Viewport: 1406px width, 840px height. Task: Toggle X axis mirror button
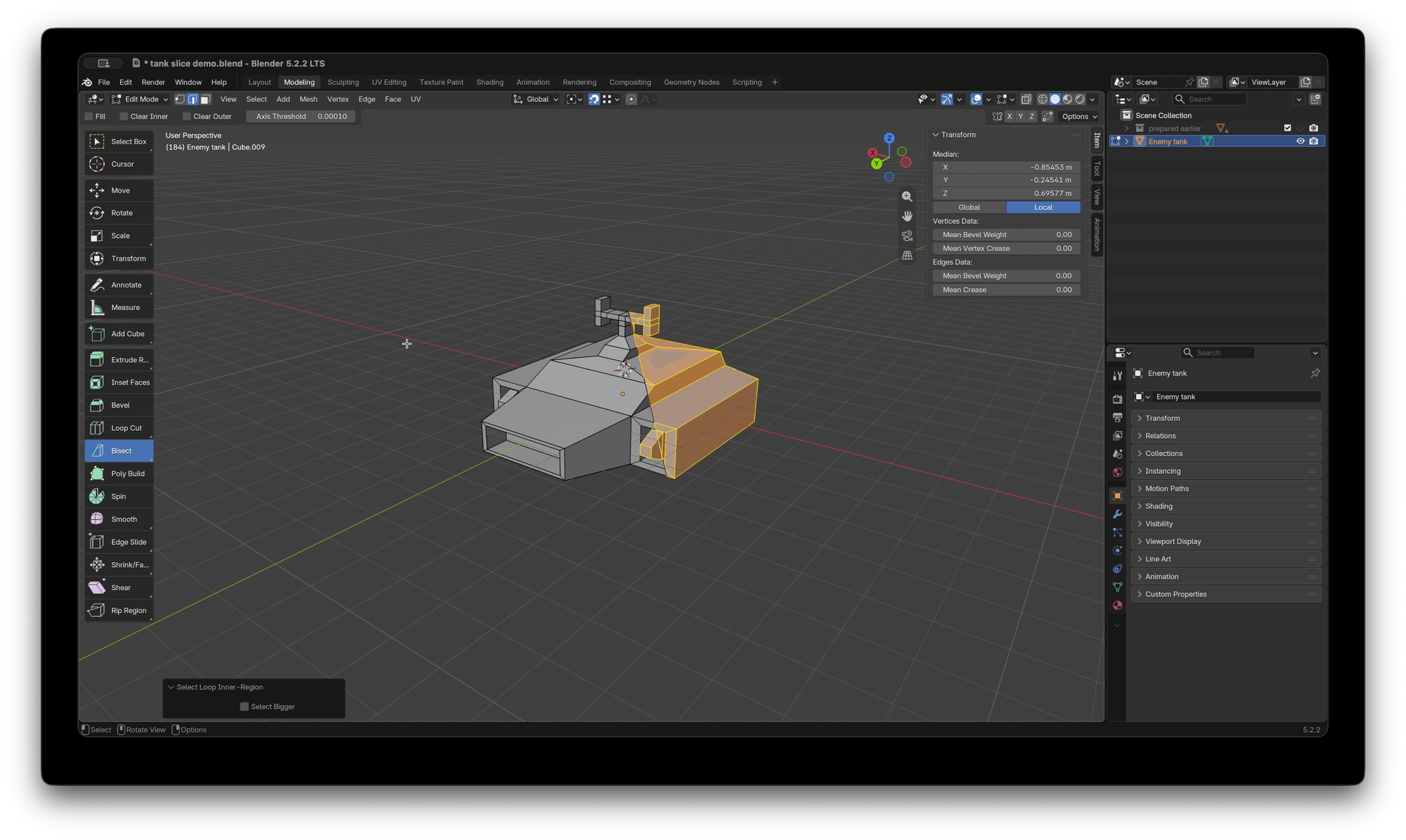click(x=1010, y=117)
